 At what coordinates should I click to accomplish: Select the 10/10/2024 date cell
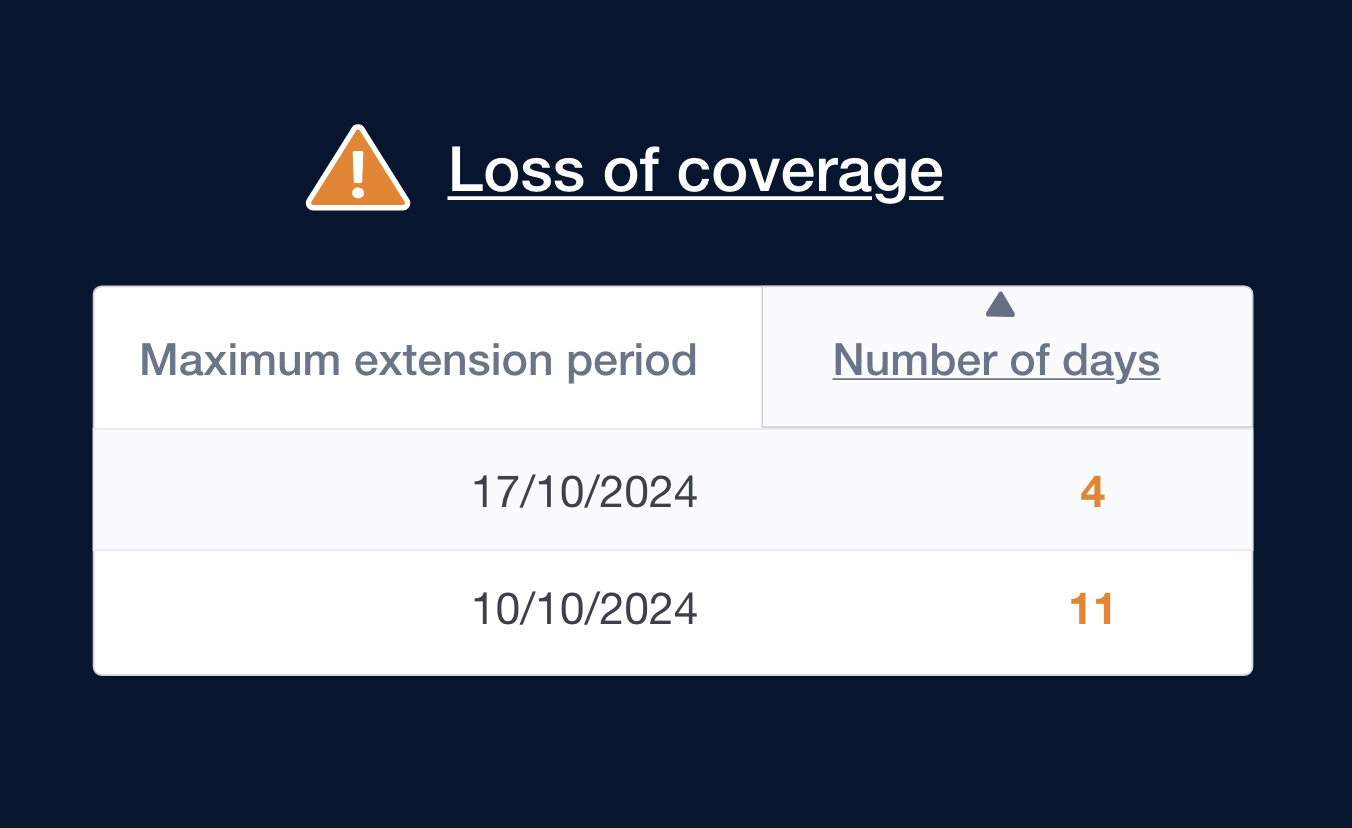(x=584, y=609)
